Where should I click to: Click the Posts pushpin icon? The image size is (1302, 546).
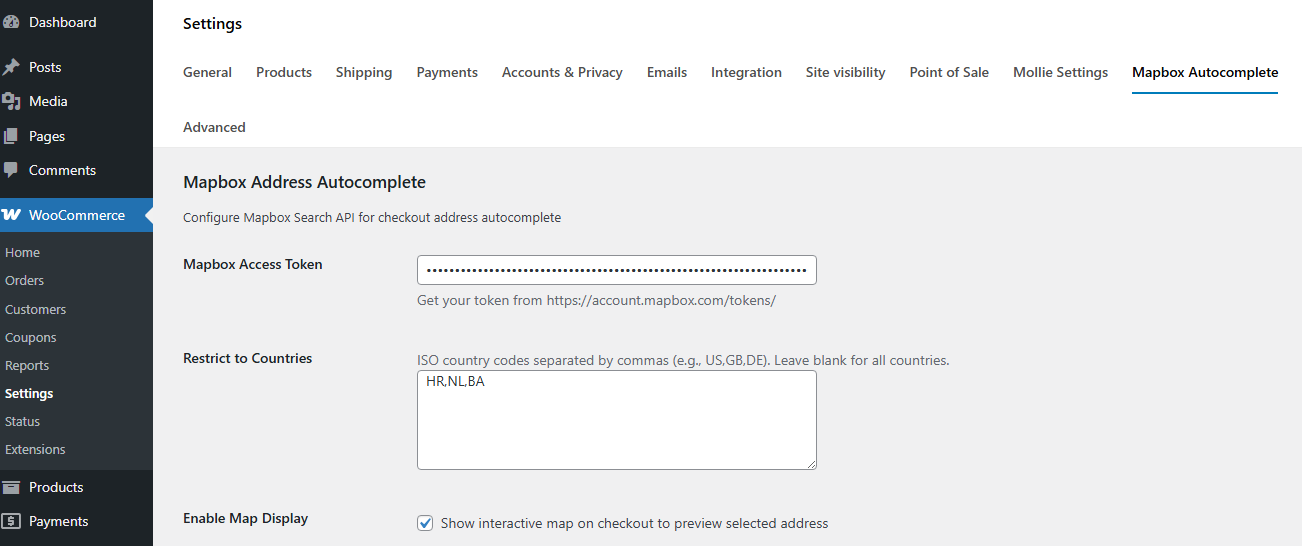11,67
